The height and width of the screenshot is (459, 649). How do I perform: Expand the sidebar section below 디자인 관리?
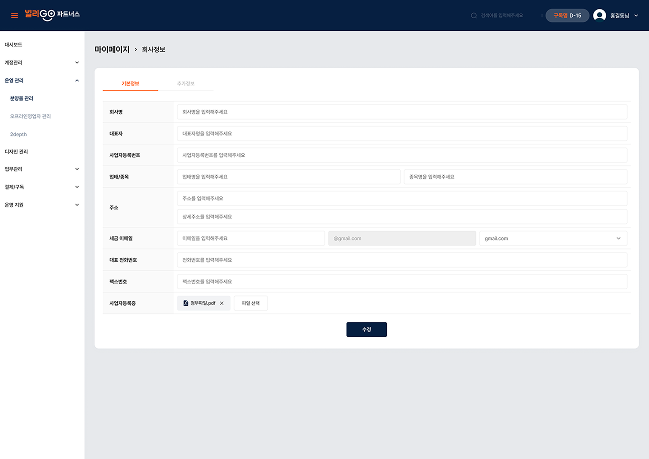pos(77,169)
